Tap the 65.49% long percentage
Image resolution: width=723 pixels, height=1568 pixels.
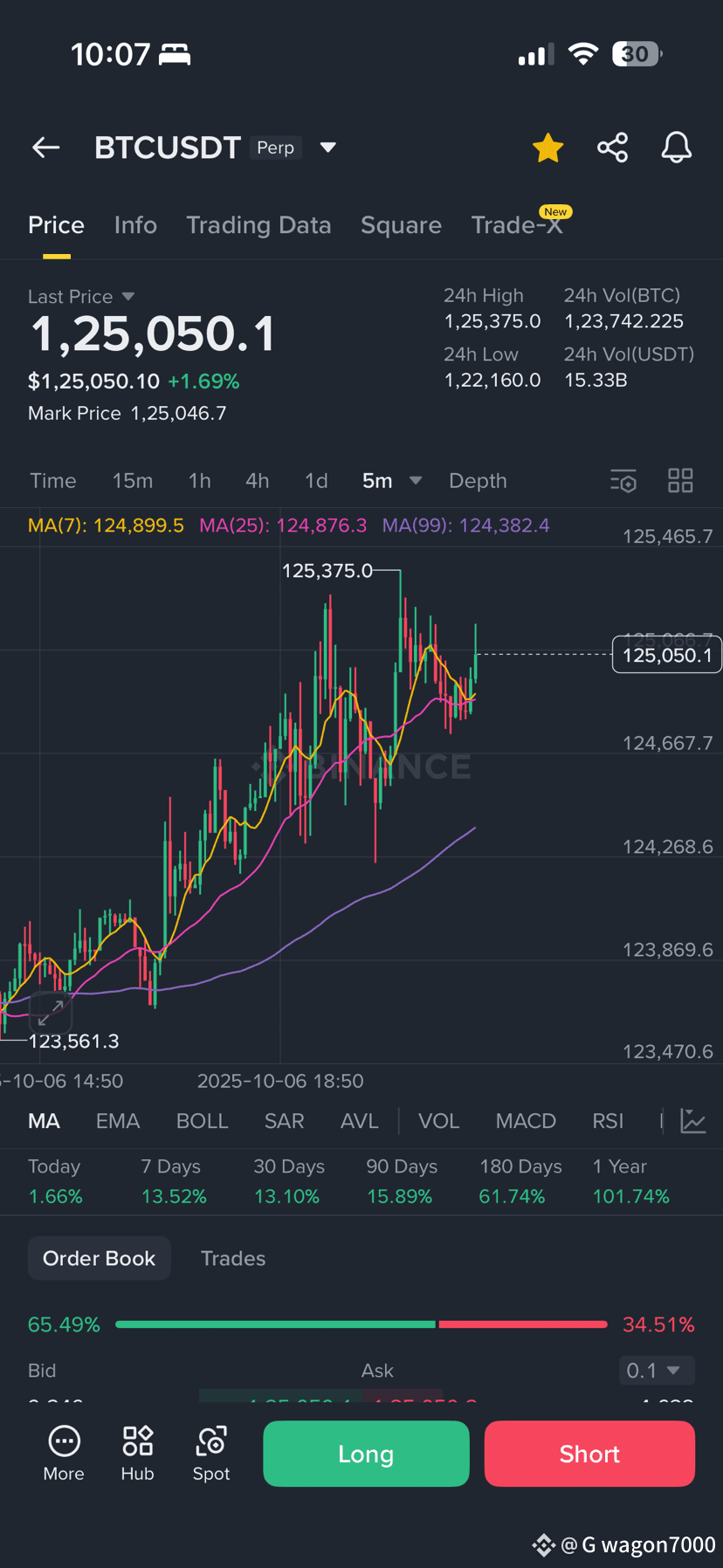pyautogui.click(x=64, y=1324)
